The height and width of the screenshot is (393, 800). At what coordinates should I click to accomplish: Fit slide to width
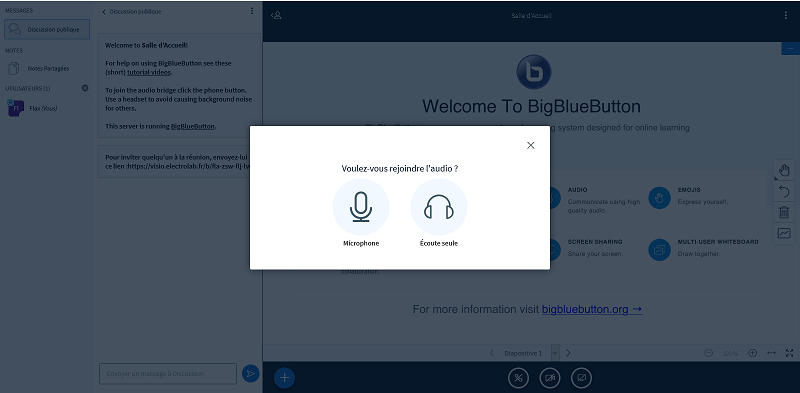[771, 353]
